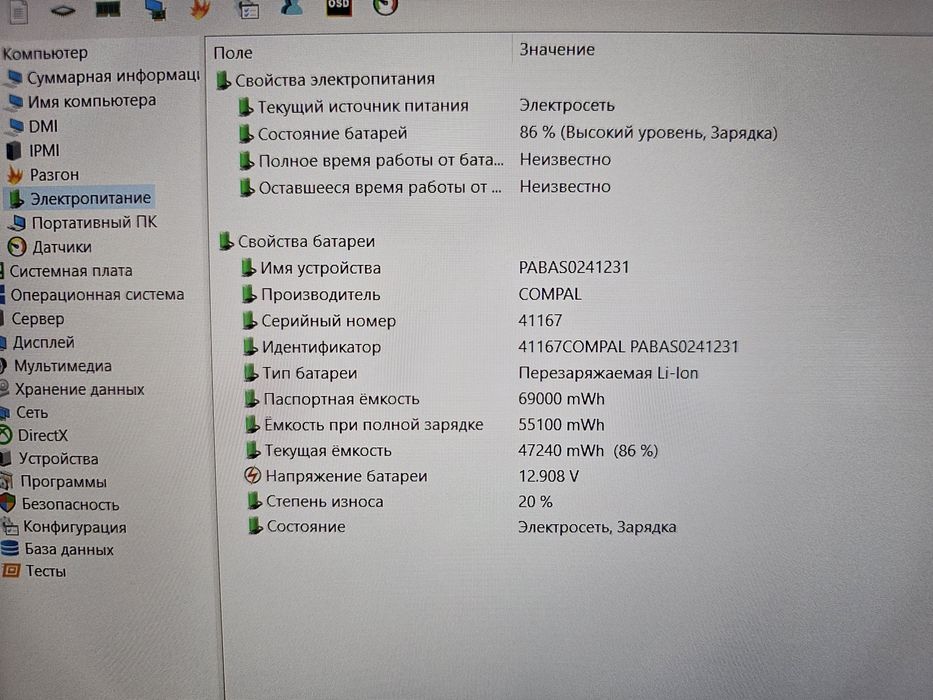Expand Сервер category
The image size is (933, 700).
pos(32,319)
